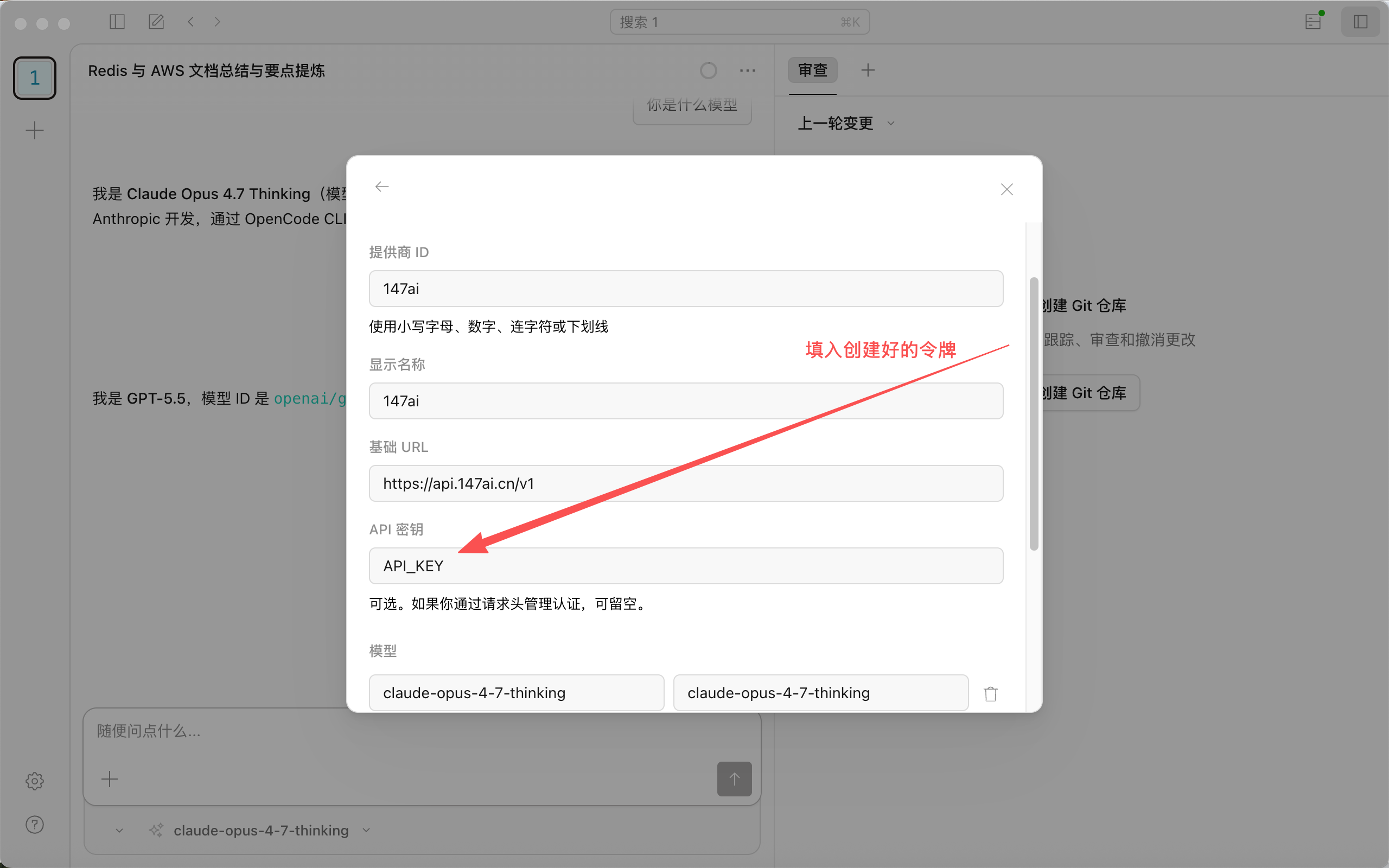The width and height of the screenshot is (1389, 868).
Task: Add a new tab next to 审查
Action: coord(868,70)
